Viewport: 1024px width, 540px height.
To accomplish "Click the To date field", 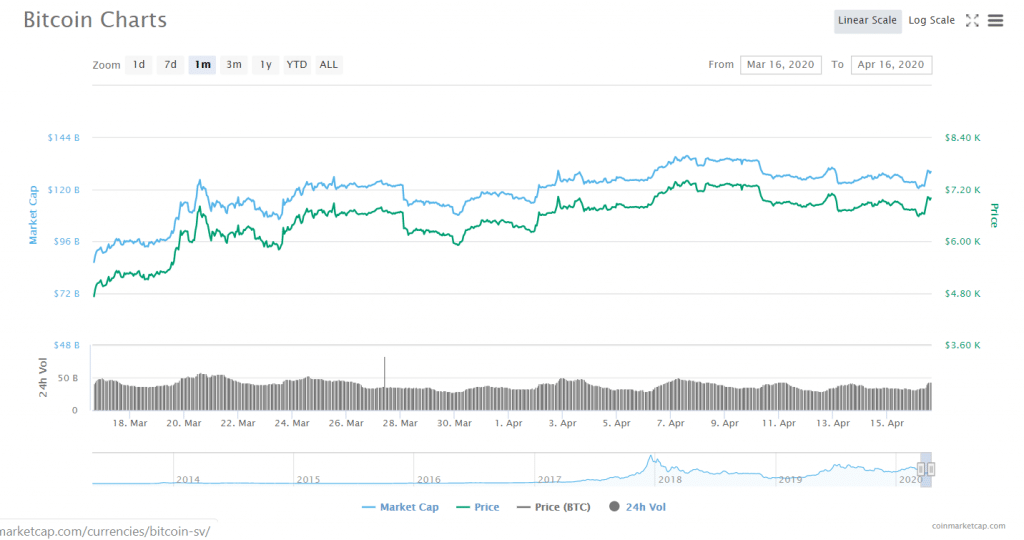I will [891, 65].
